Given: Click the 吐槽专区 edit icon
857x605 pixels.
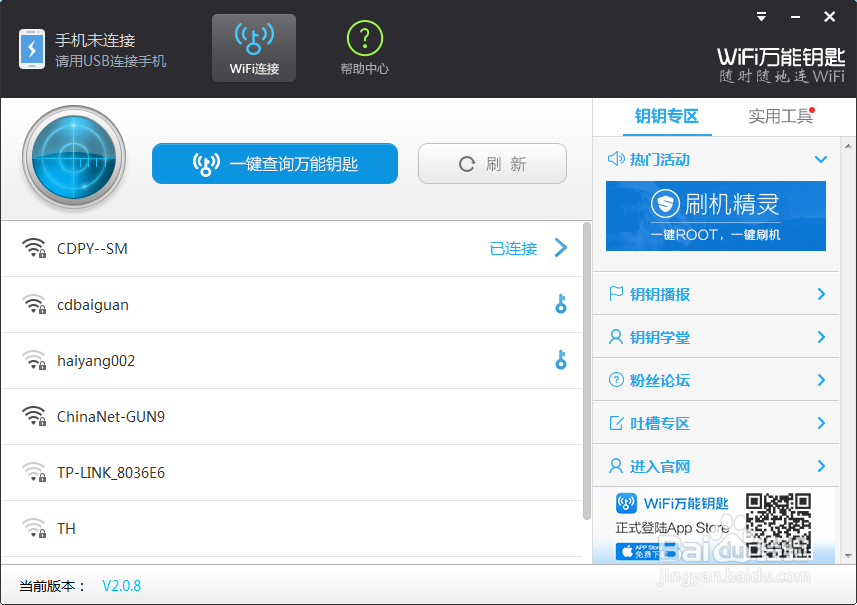Looking at the screenshot, I should pos(616,423).
